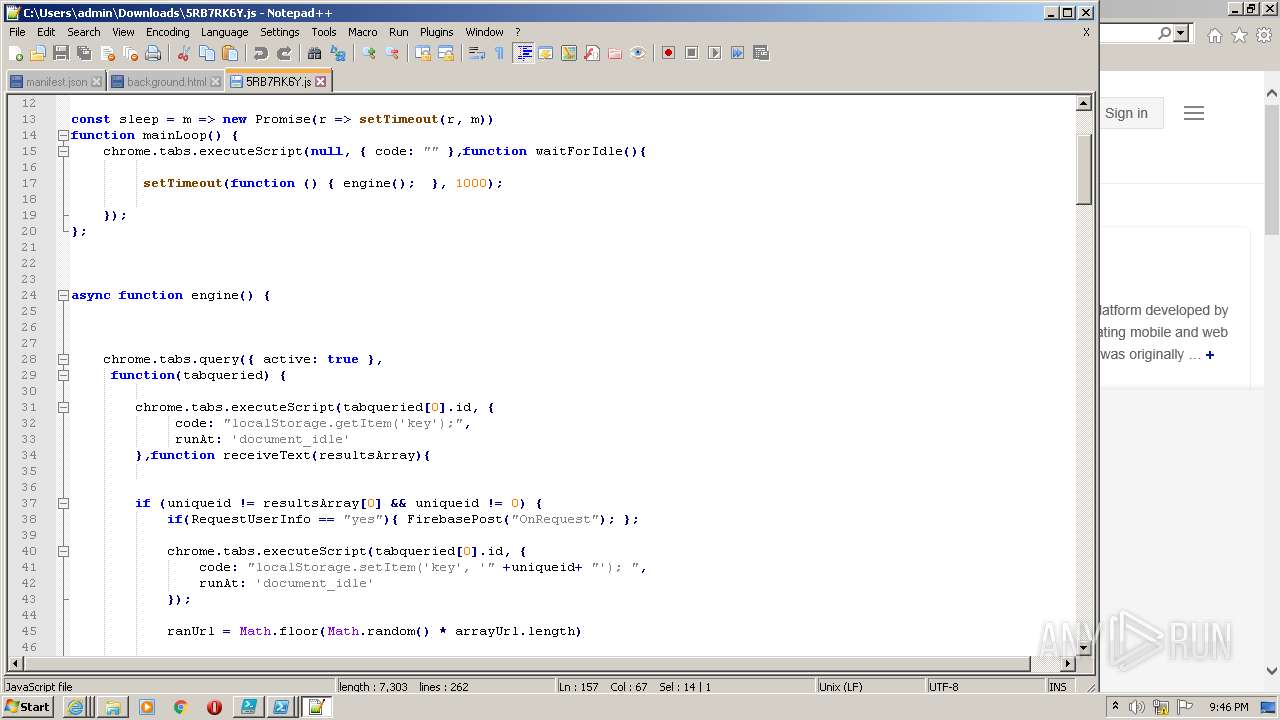Zoom out using the toolbar magnifier icon
This screenshot has height=720, width=1280.
(392, 53)
